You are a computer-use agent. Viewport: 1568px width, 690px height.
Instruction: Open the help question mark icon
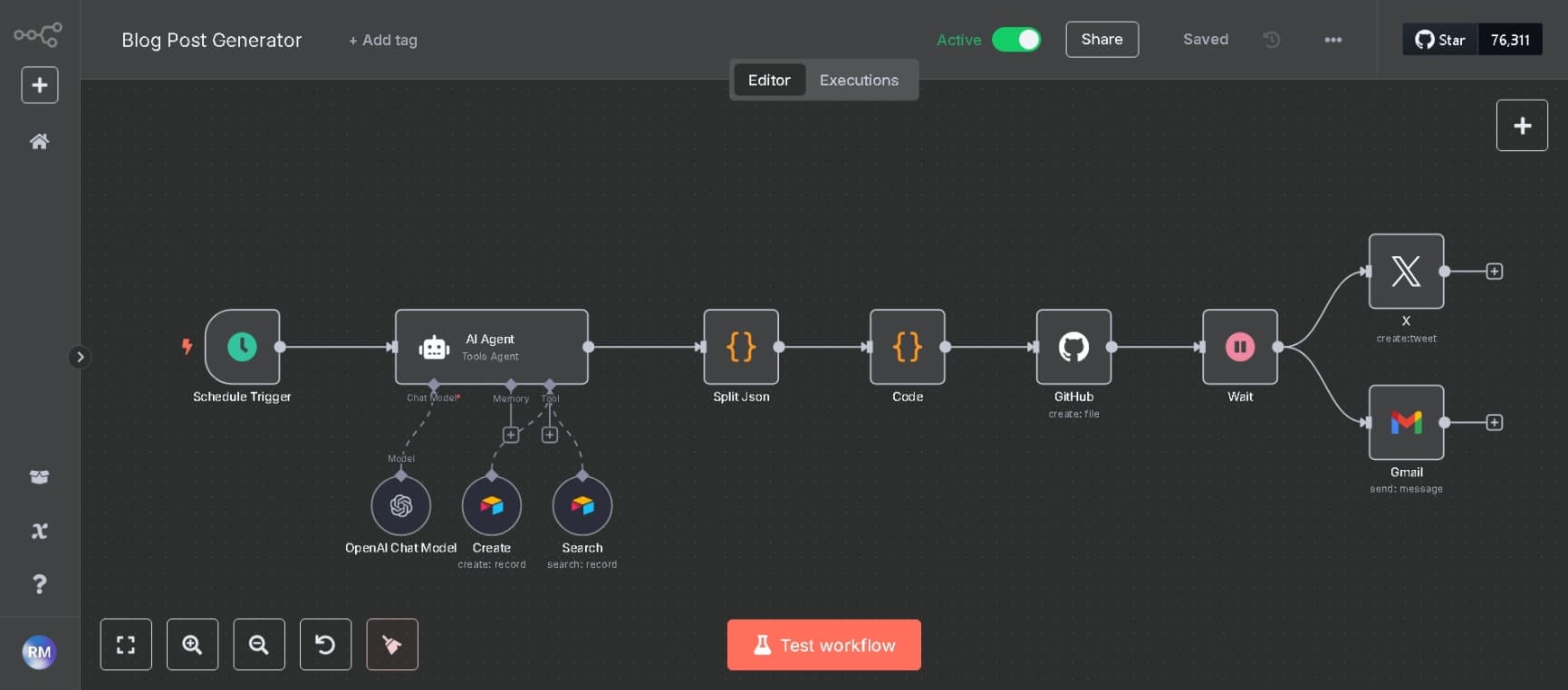coord(39,584)
